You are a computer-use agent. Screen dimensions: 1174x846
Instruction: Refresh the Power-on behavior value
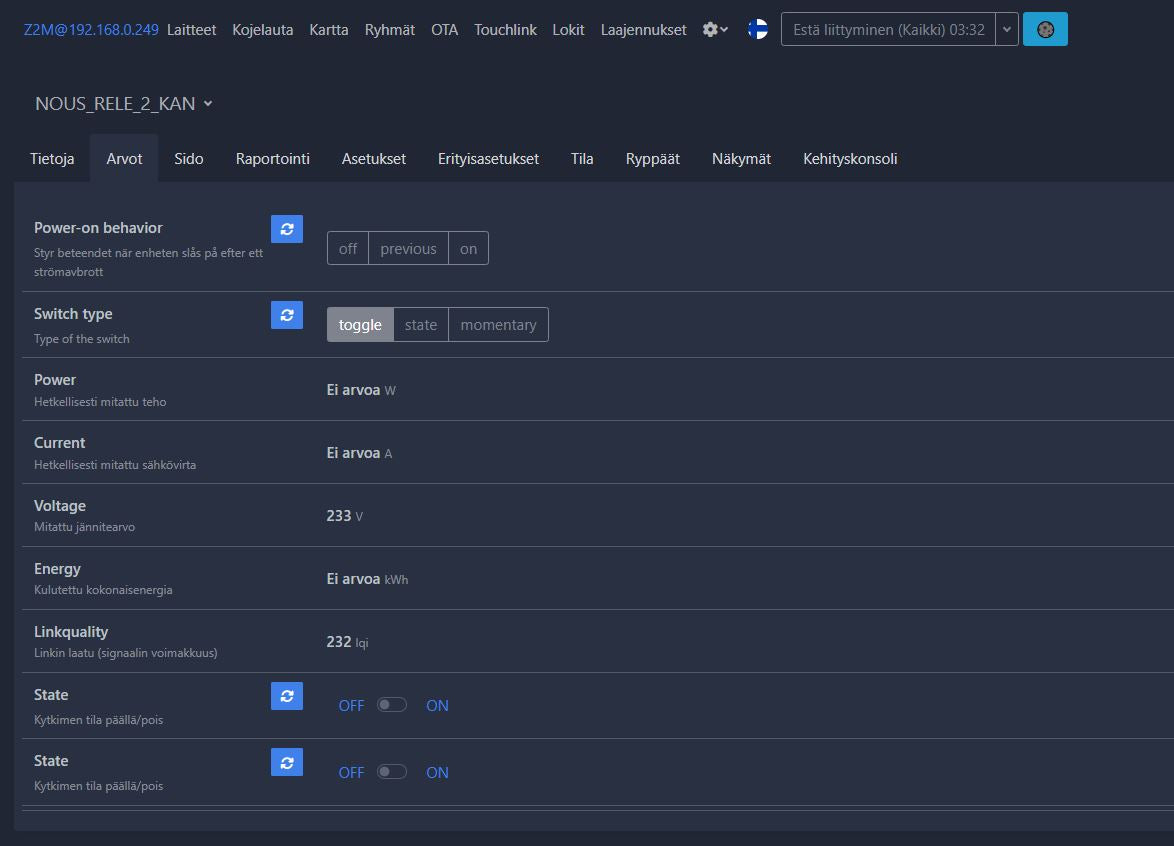point(287,229)
